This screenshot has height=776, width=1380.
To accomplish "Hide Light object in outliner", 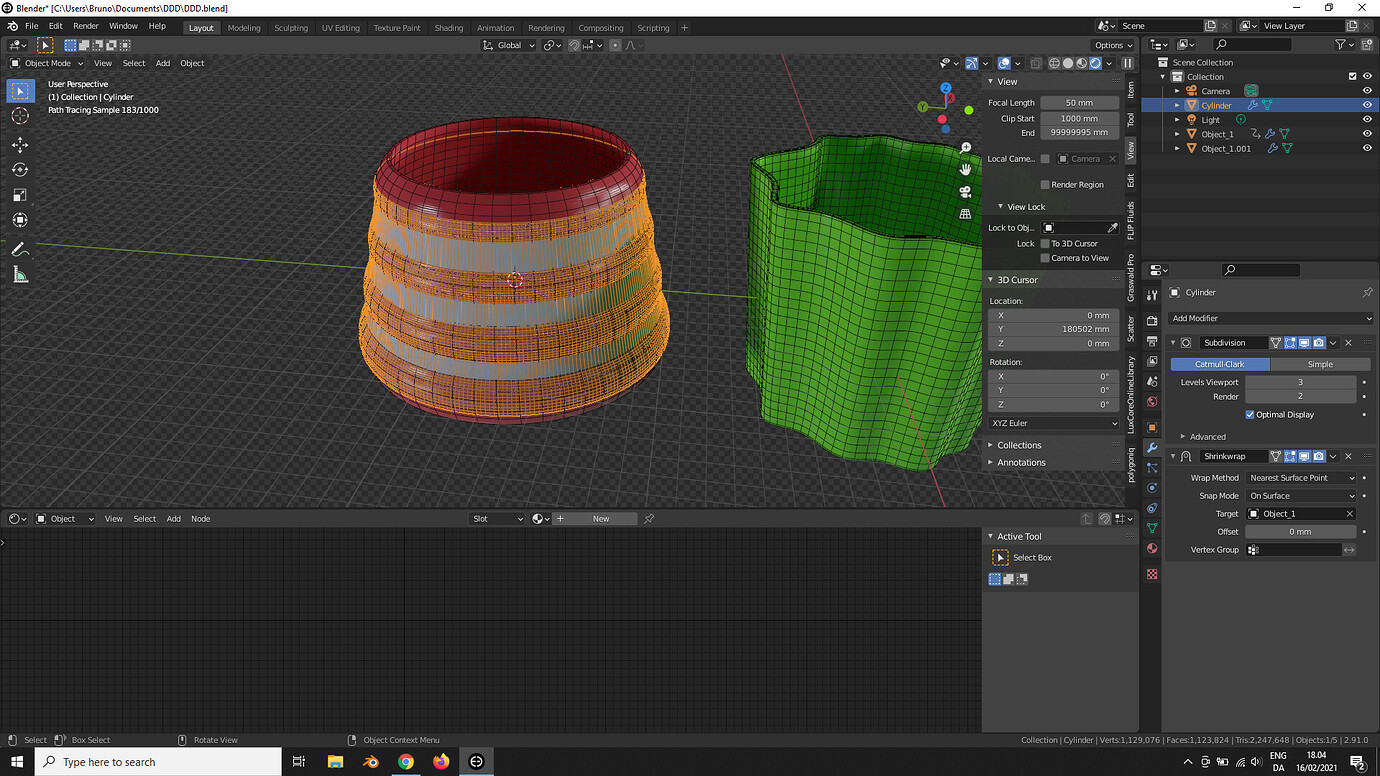I will click(1367, 119).
